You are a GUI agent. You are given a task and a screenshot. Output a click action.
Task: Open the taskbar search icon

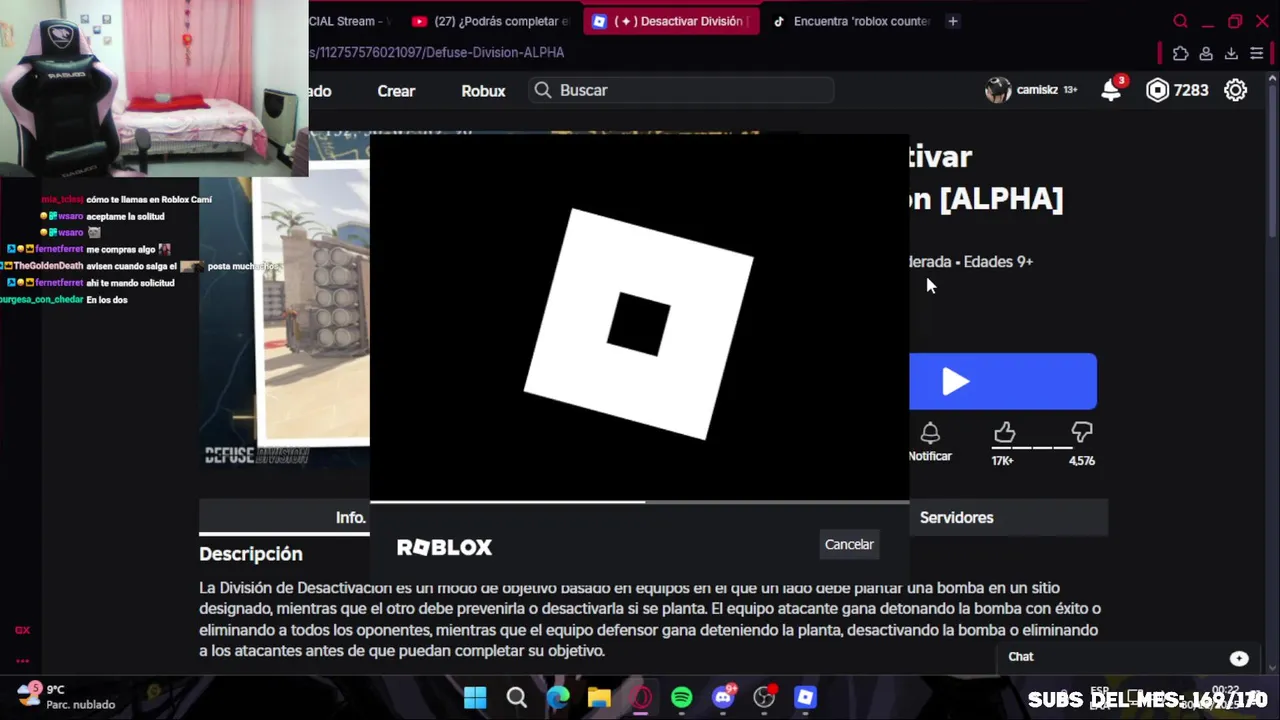tap(516, 697)
